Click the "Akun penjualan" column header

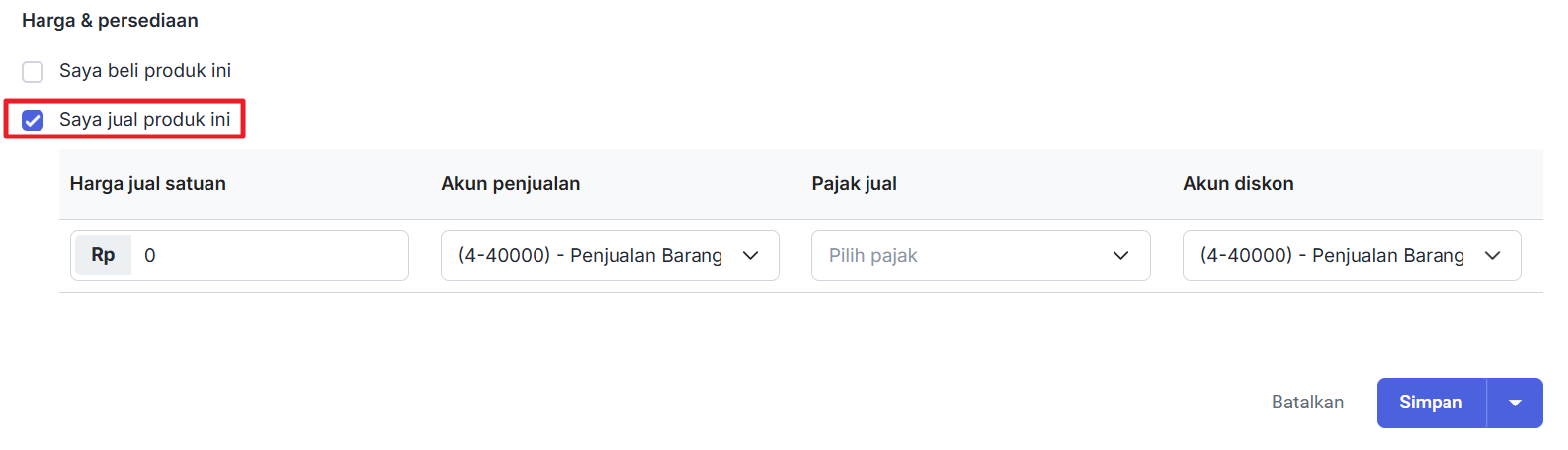coord(511,184)
